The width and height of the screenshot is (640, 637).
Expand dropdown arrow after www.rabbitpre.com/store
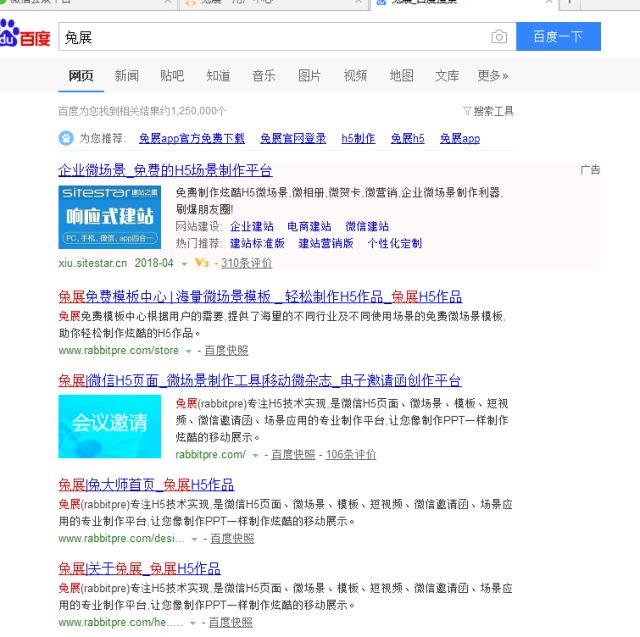pos(189,351)
